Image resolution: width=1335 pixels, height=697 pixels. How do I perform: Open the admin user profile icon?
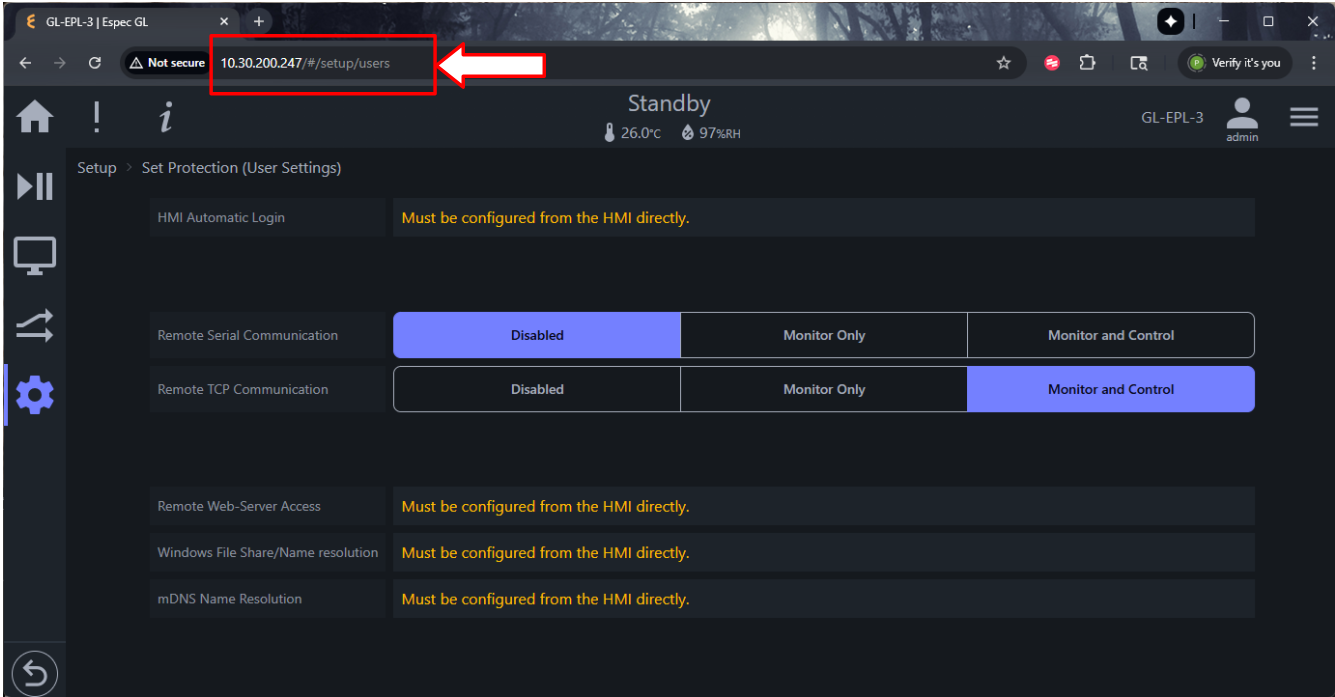(x=1242, y=120)
